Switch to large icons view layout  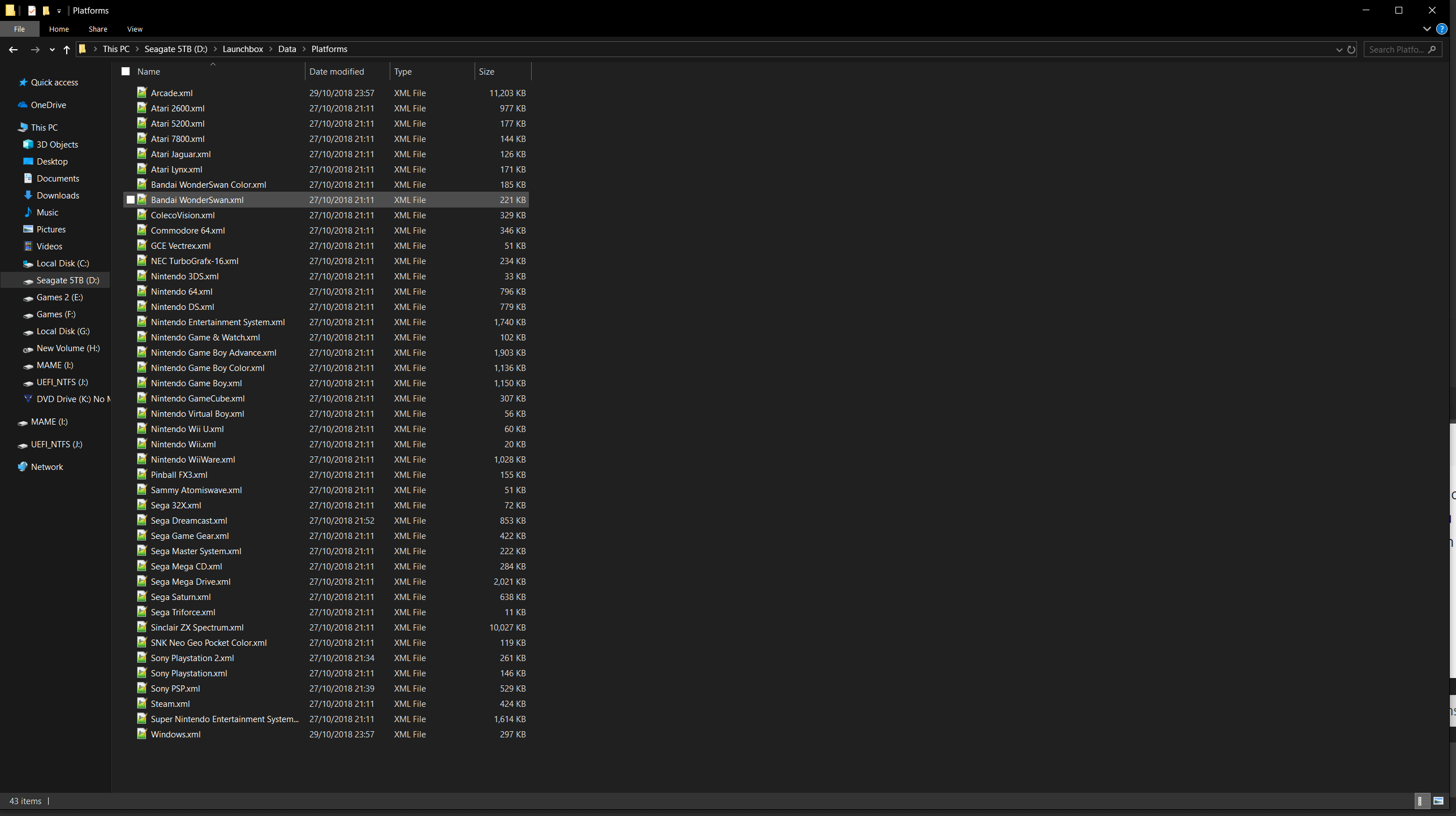click(x=1438, y=801)
